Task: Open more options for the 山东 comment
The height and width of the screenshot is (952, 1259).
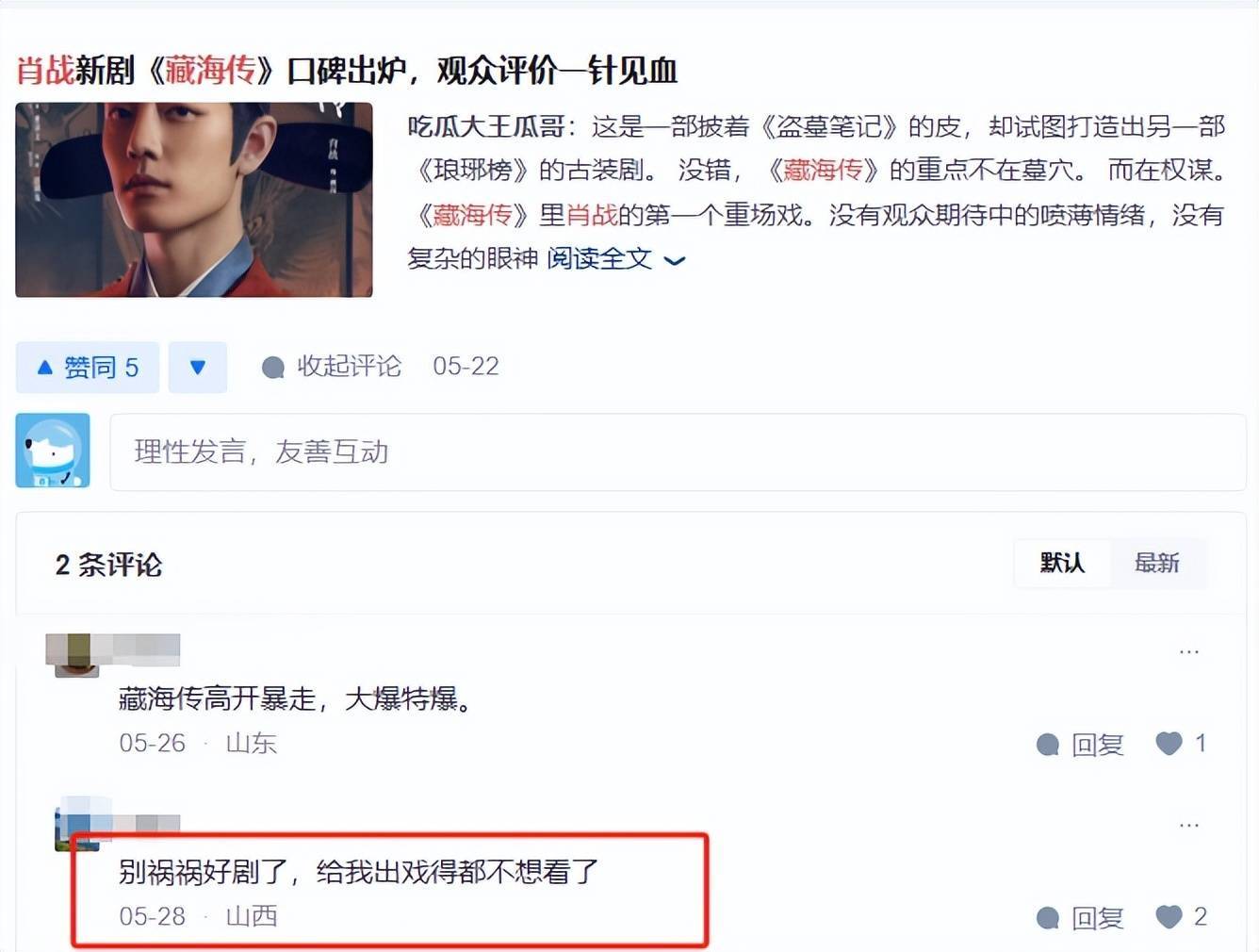Action: coord(1189,651)
